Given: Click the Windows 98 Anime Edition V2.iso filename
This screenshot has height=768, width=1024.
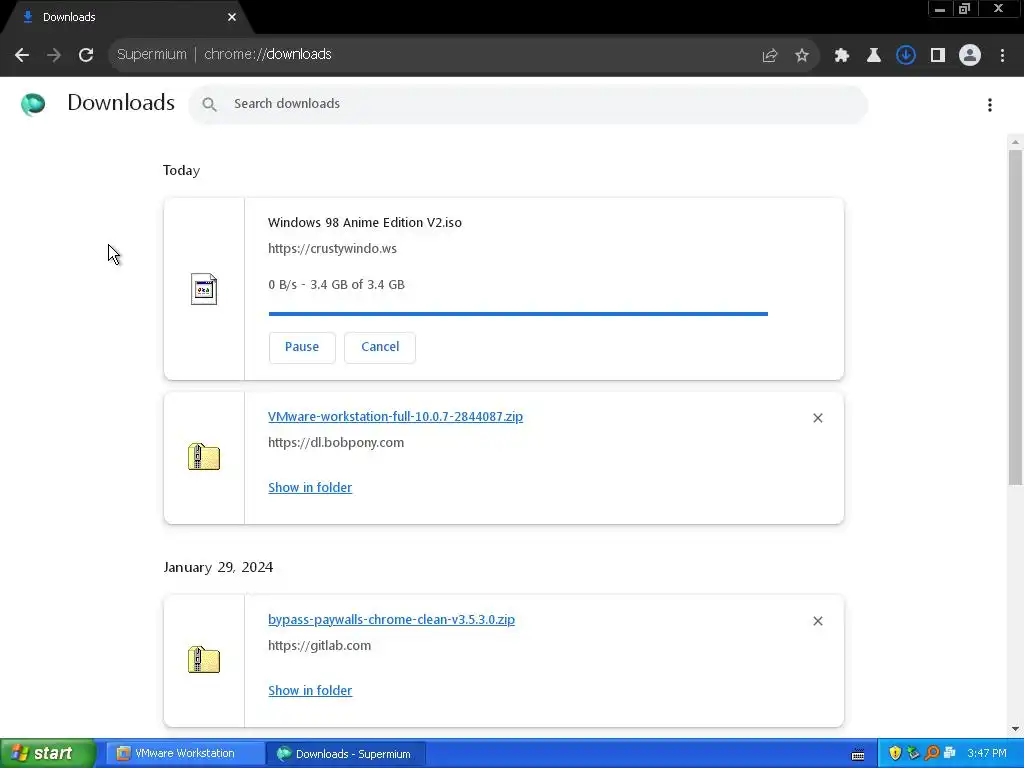Looking at the screenshot, I should [x=364, y=223].
